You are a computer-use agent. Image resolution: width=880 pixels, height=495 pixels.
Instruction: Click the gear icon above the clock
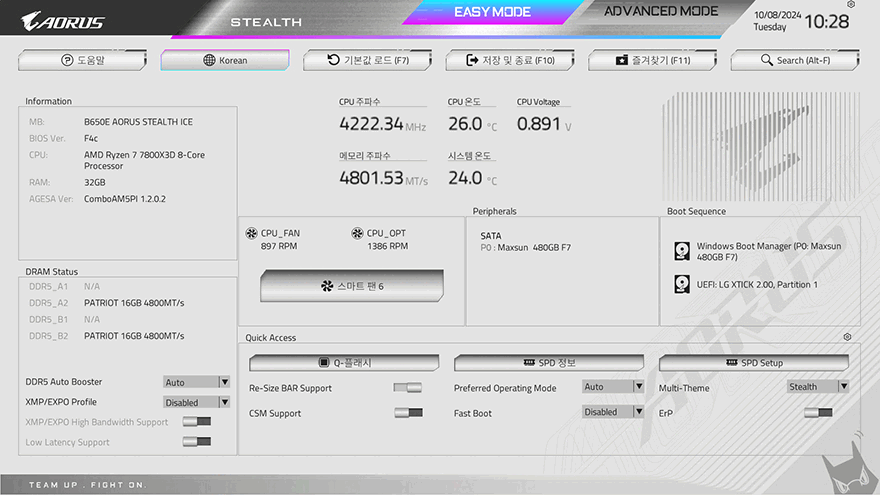click(851, 4)
